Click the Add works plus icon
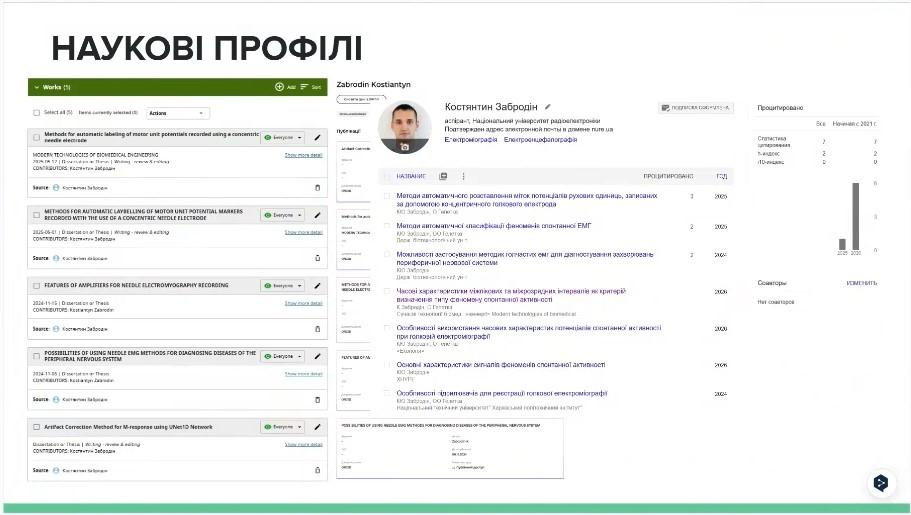The image size is (911, 515). click(279, 87)
